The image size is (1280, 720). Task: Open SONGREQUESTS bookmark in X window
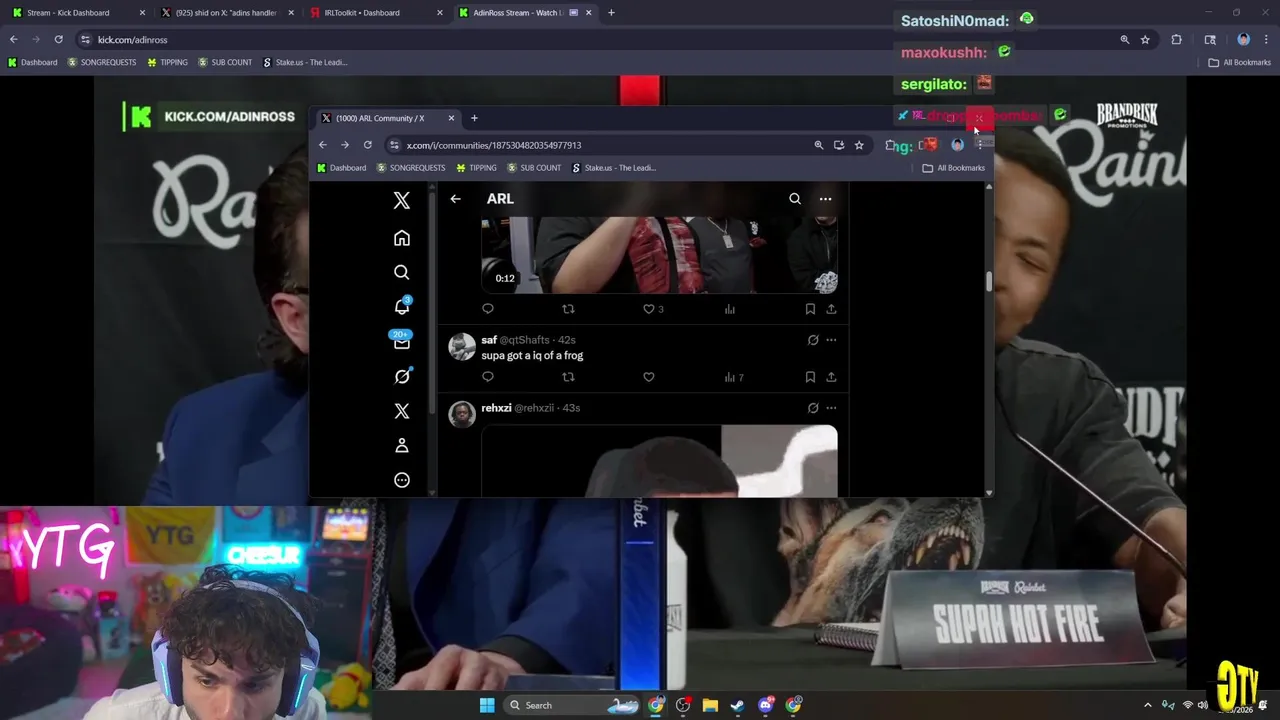click(x=411, y=168)
